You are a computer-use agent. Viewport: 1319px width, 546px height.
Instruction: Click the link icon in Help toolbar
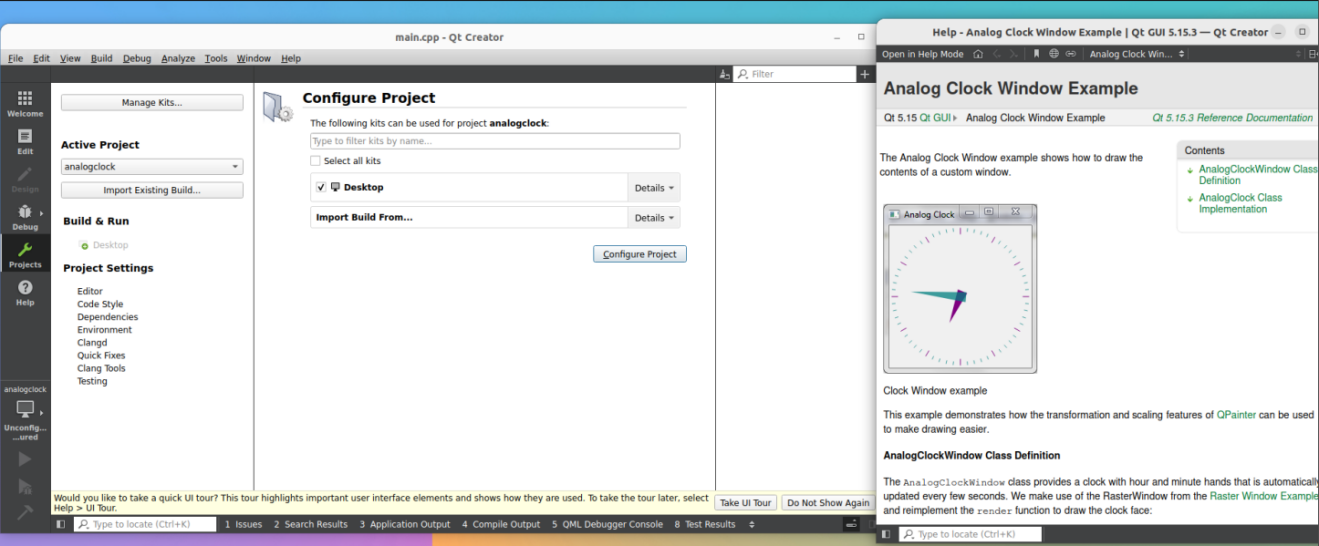click(x=1071, y=54)
